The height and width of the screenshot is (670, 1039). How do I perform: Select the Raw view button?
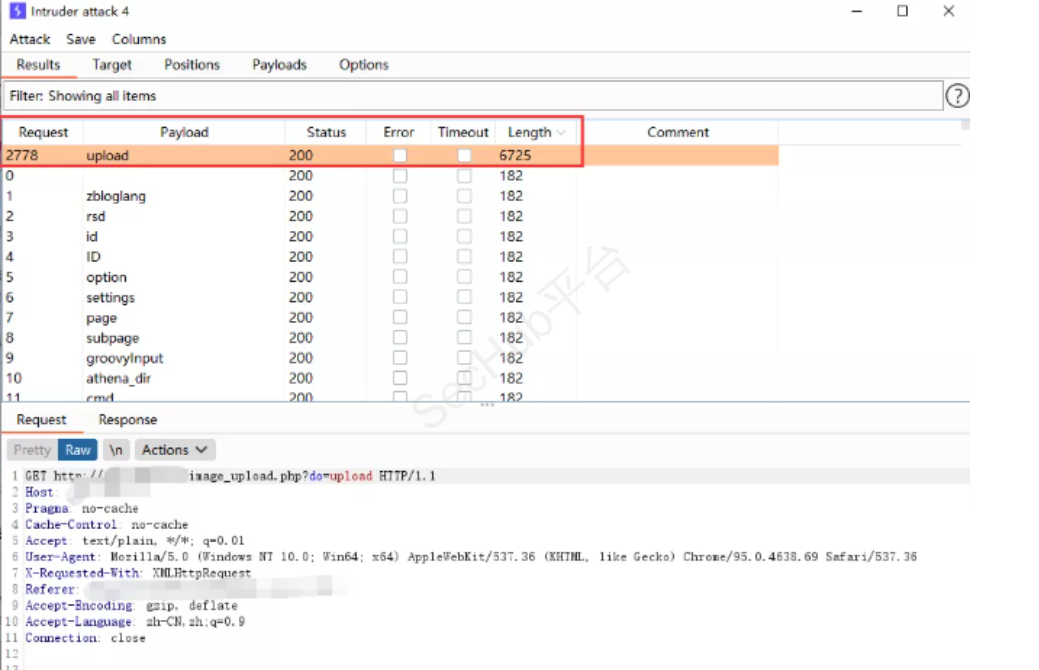click(78, 450)
